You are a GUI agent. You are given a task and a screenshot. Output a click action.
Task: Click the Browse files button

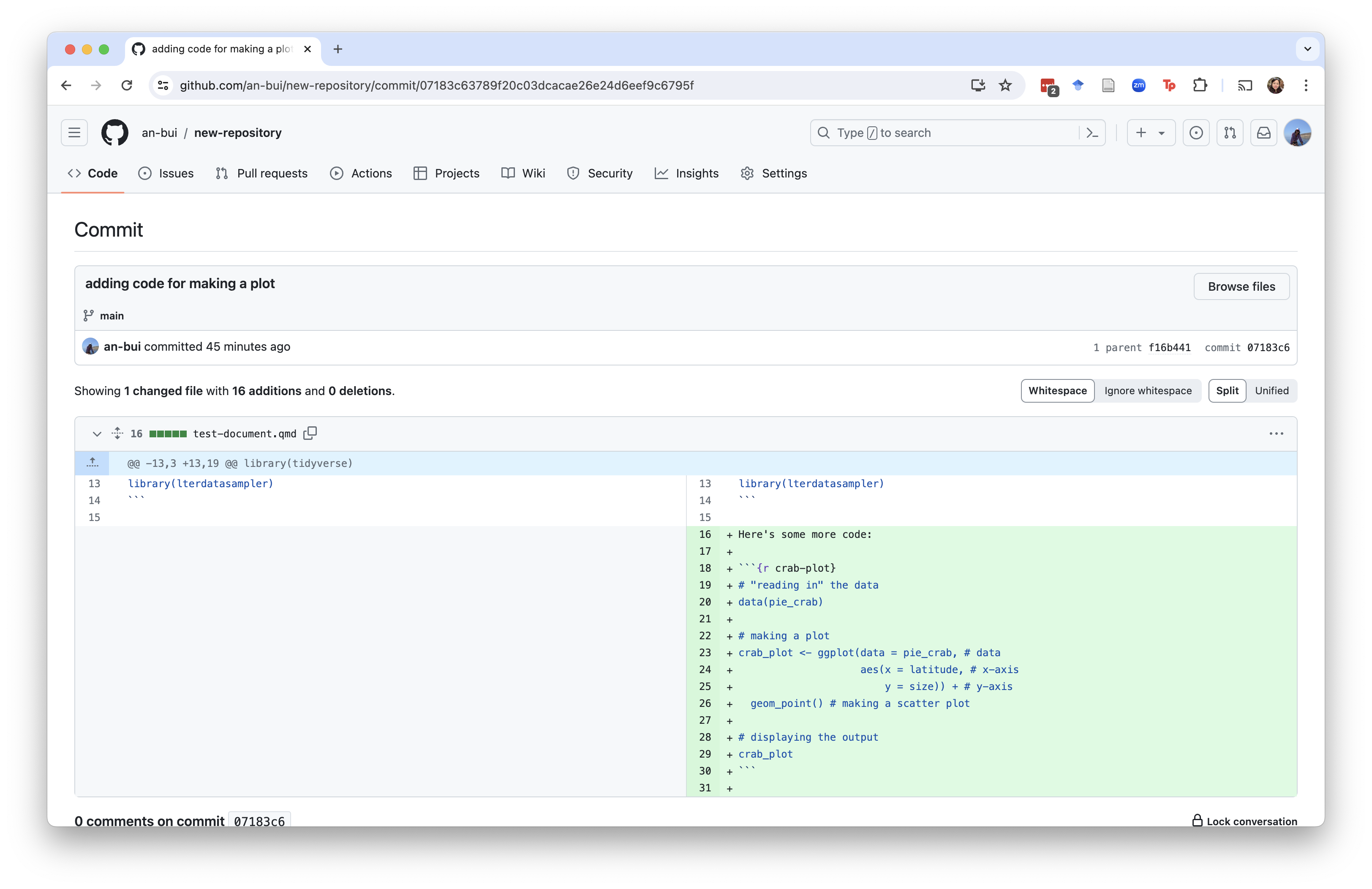click(1241, 286)
